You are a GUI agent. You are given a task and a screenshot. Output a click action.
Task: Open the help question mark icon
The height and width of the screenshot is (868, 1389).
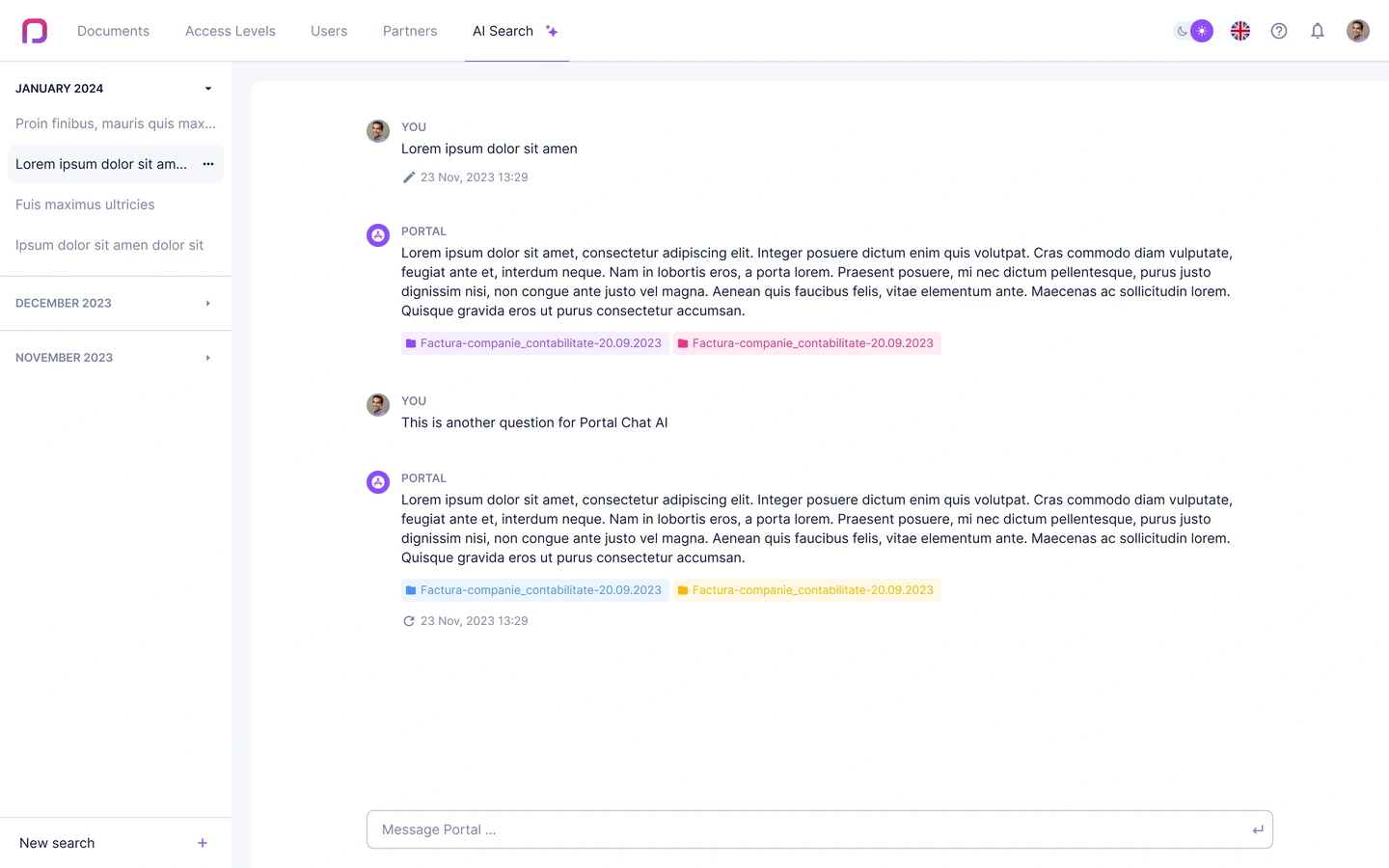[1279, 31]
